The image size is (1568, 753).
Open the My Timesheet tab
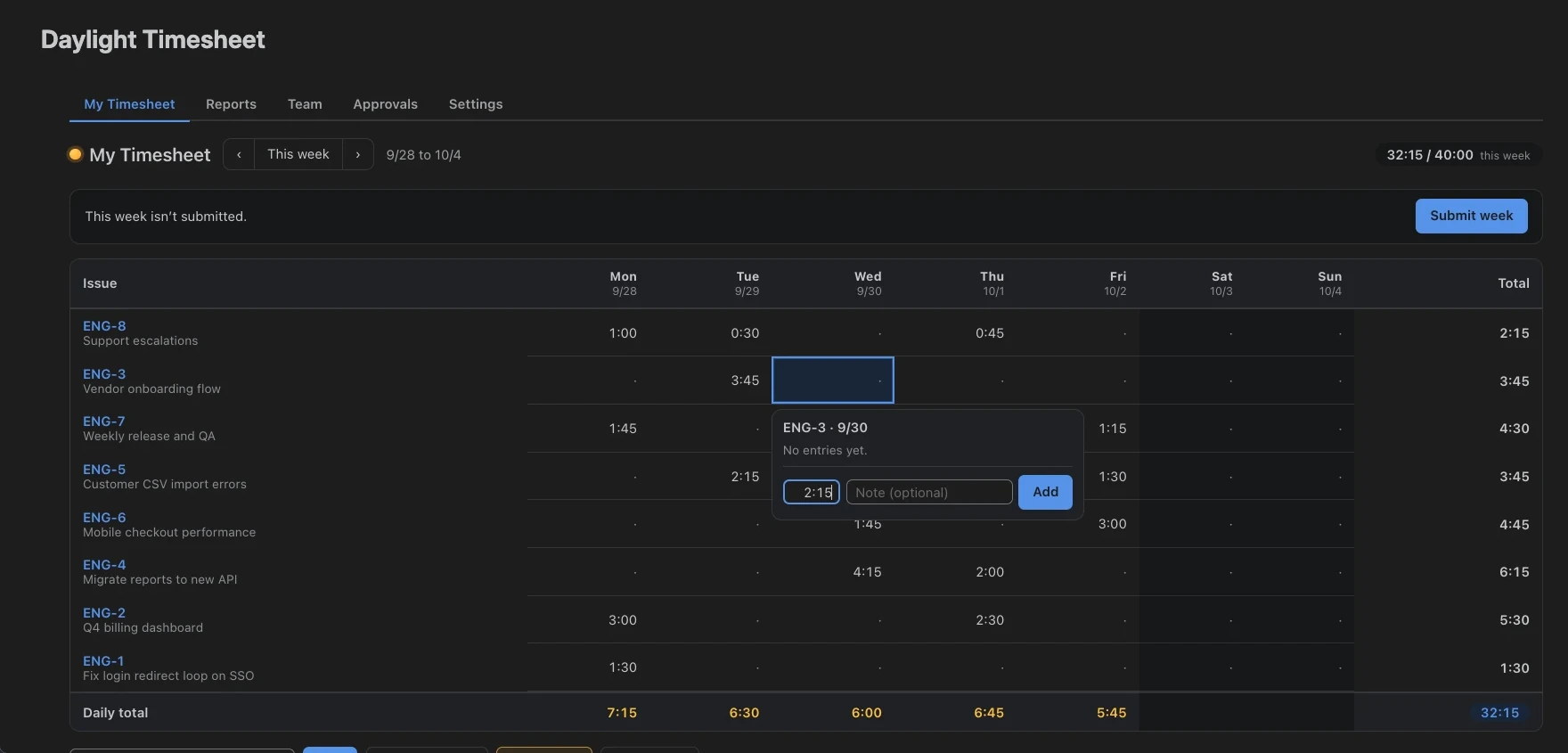pyautogui.click(x=129, y=104)
